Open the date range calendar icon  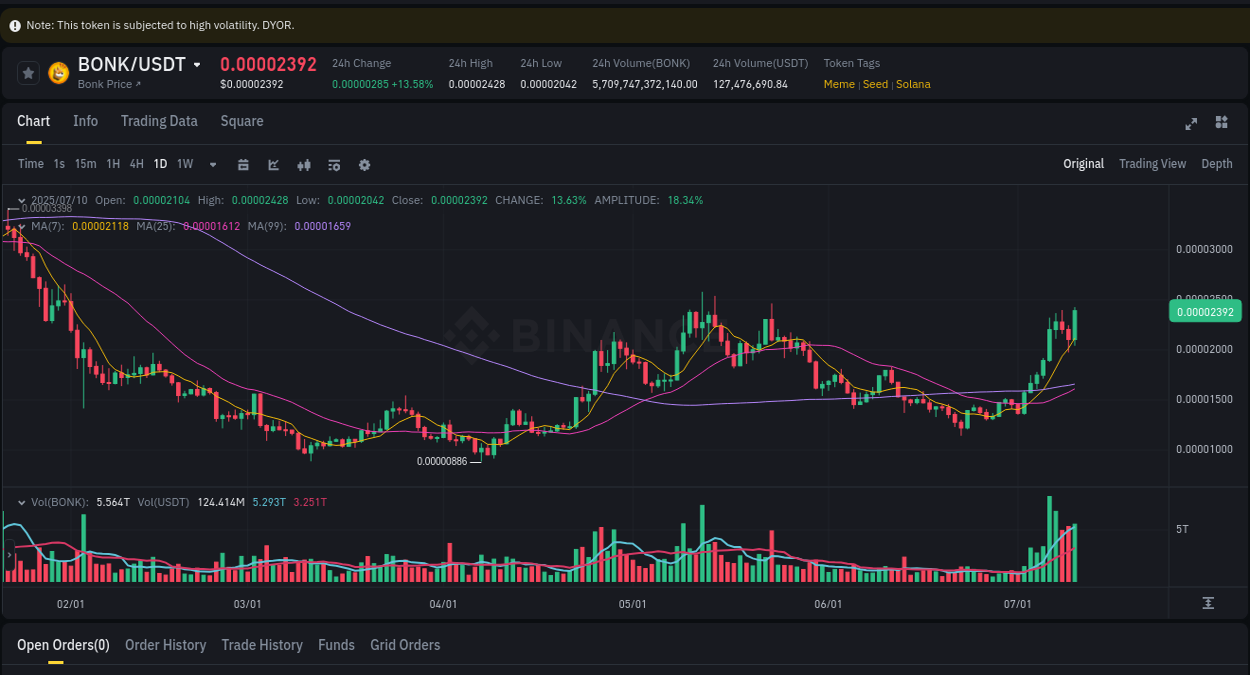244,164
